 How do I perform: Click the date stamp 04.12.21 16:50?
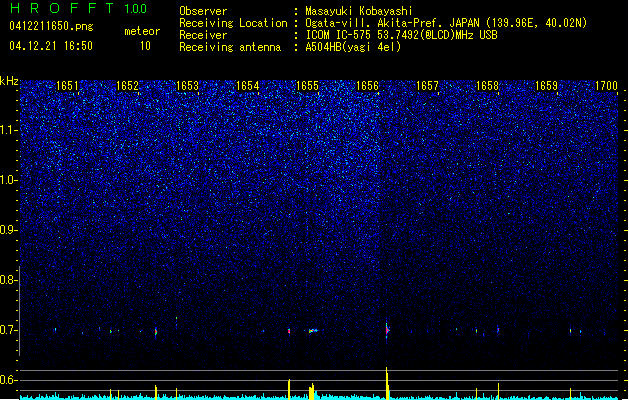pyautogui.click(x=51, y=46)
